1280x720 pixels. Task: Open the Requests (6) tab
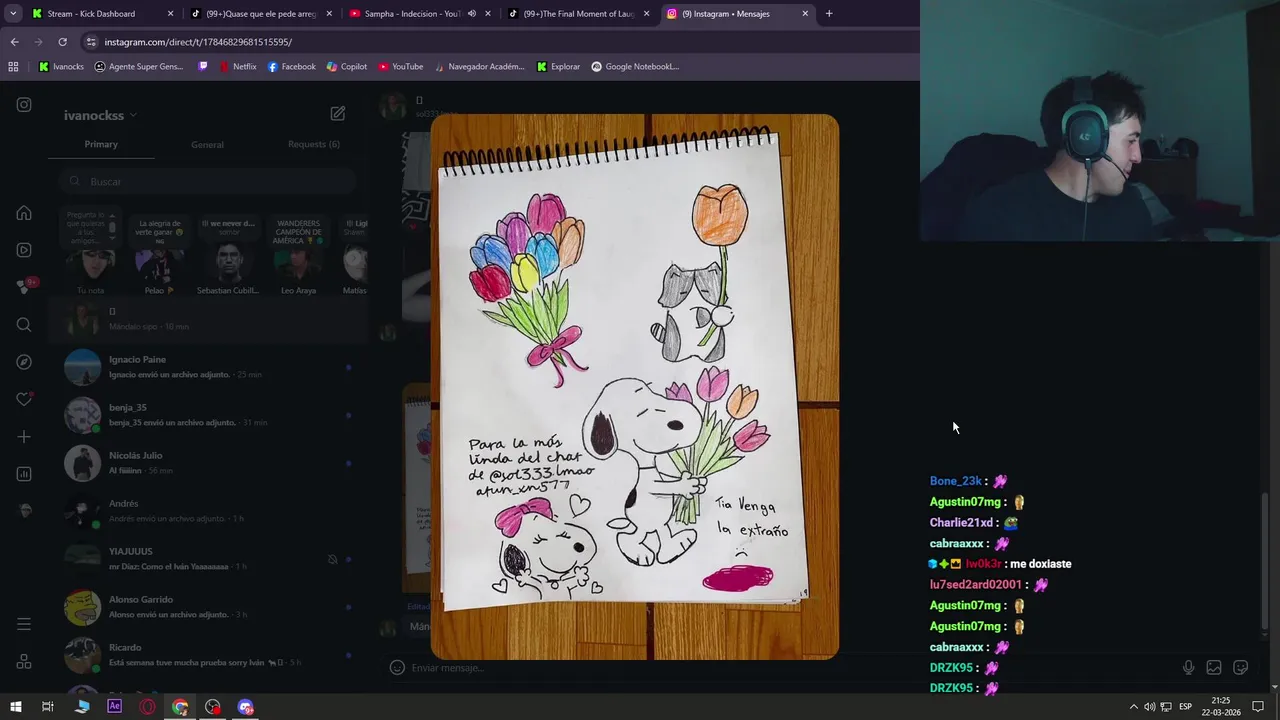tap(314, 144)
